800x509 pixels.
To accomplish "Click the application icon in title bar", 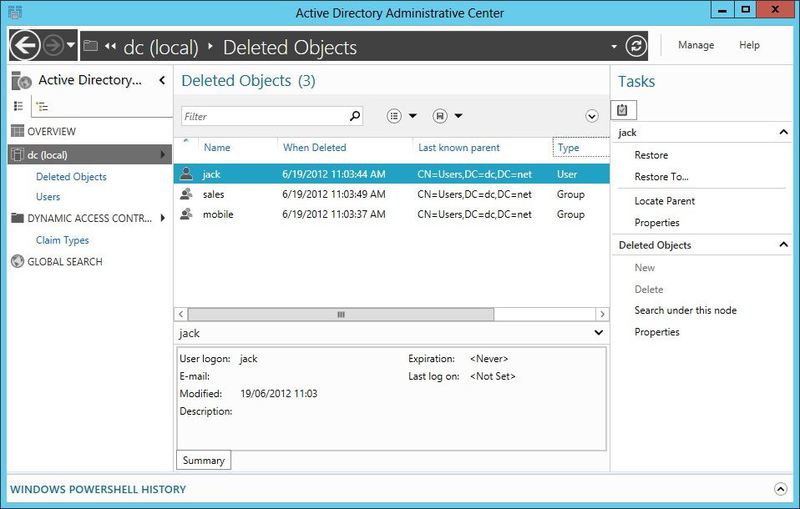I will pos(15,12).
